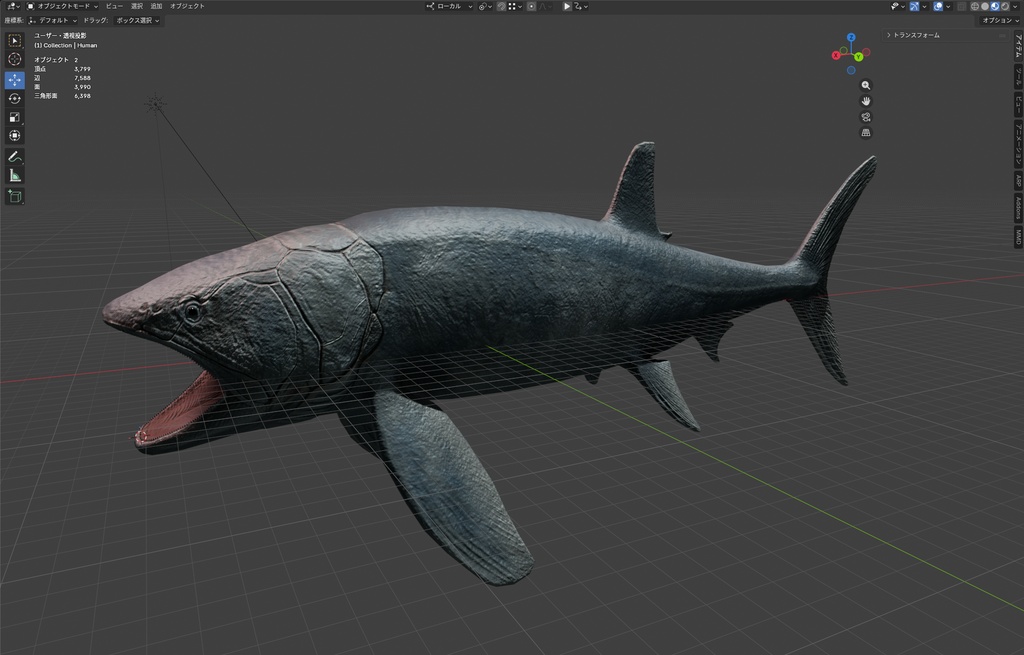Select the Move tool

14,80
